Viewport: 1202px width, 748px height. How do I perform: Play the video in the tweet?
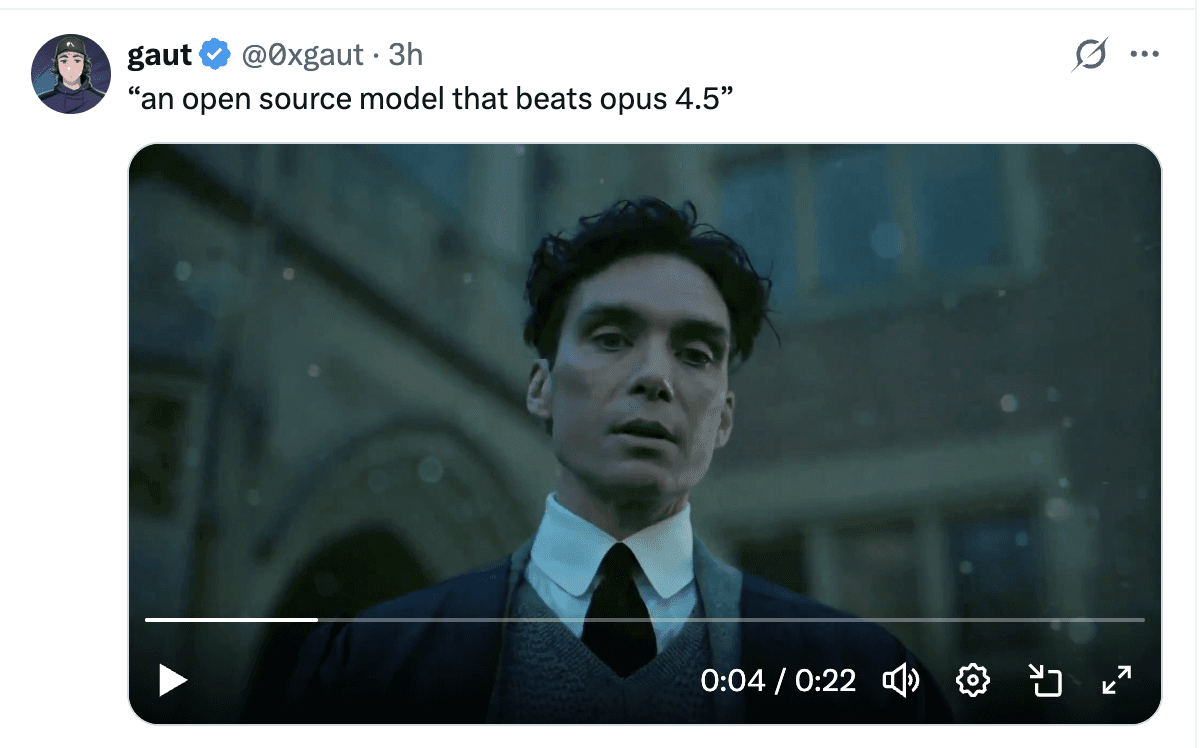click(173, 681)
